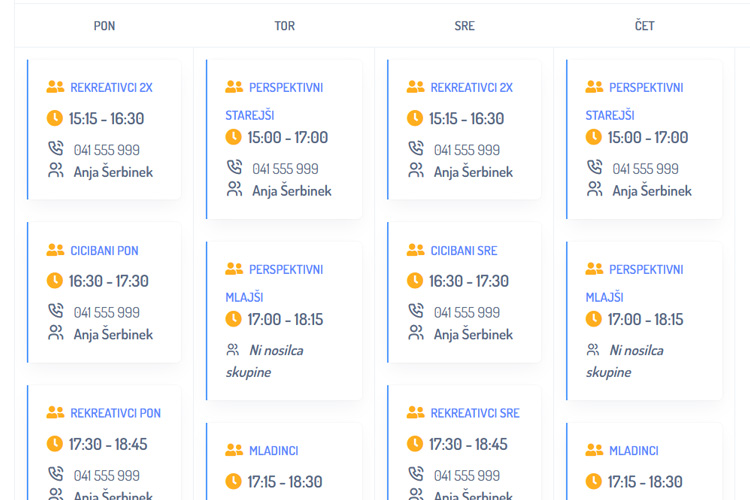This screenshot has width=750, height=500.
Task: Click clock icon next to Monday 15:15 - 16:30
Action: [55, 119]
